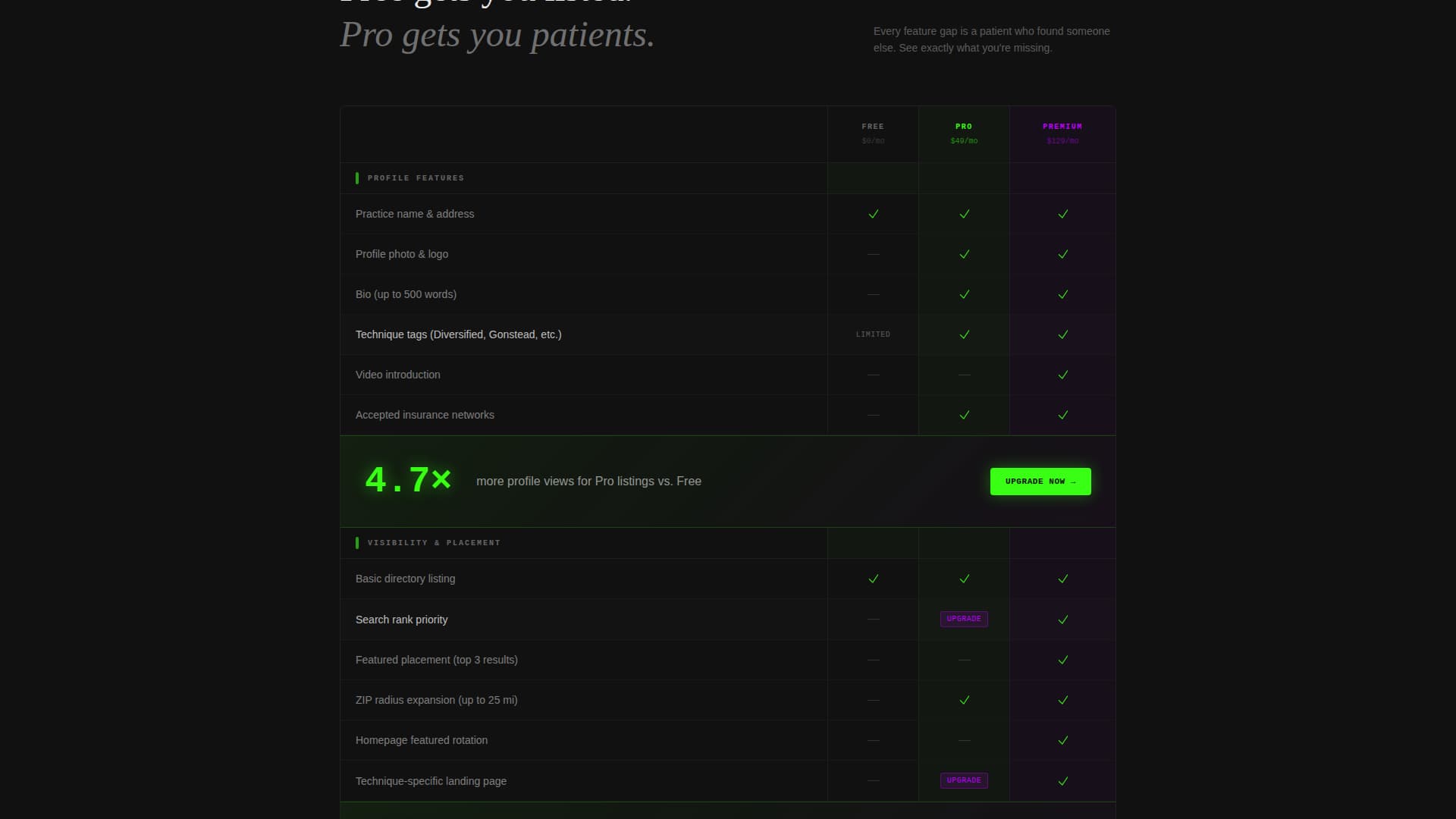
Task: Click the checkmark for Accepted insurance networks under Pro
Action: (x=964, y=415)
